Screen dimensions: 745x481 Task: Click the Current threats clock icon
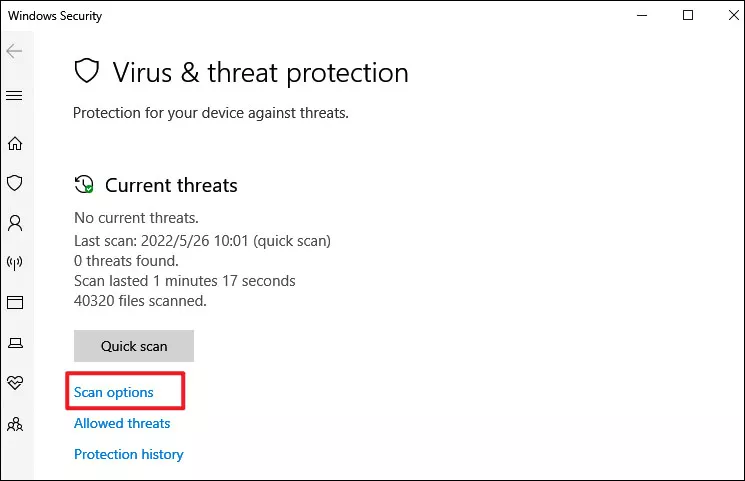[84, 184]
